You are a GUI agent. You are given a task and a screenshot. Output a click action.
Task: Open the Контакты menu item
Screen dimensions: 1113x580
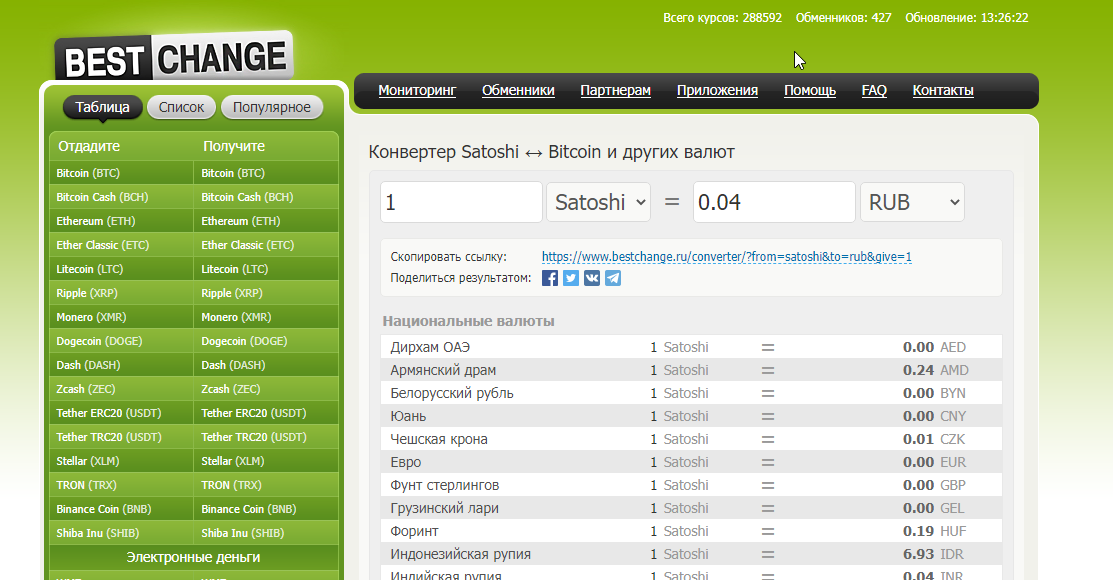click(943, 90)
